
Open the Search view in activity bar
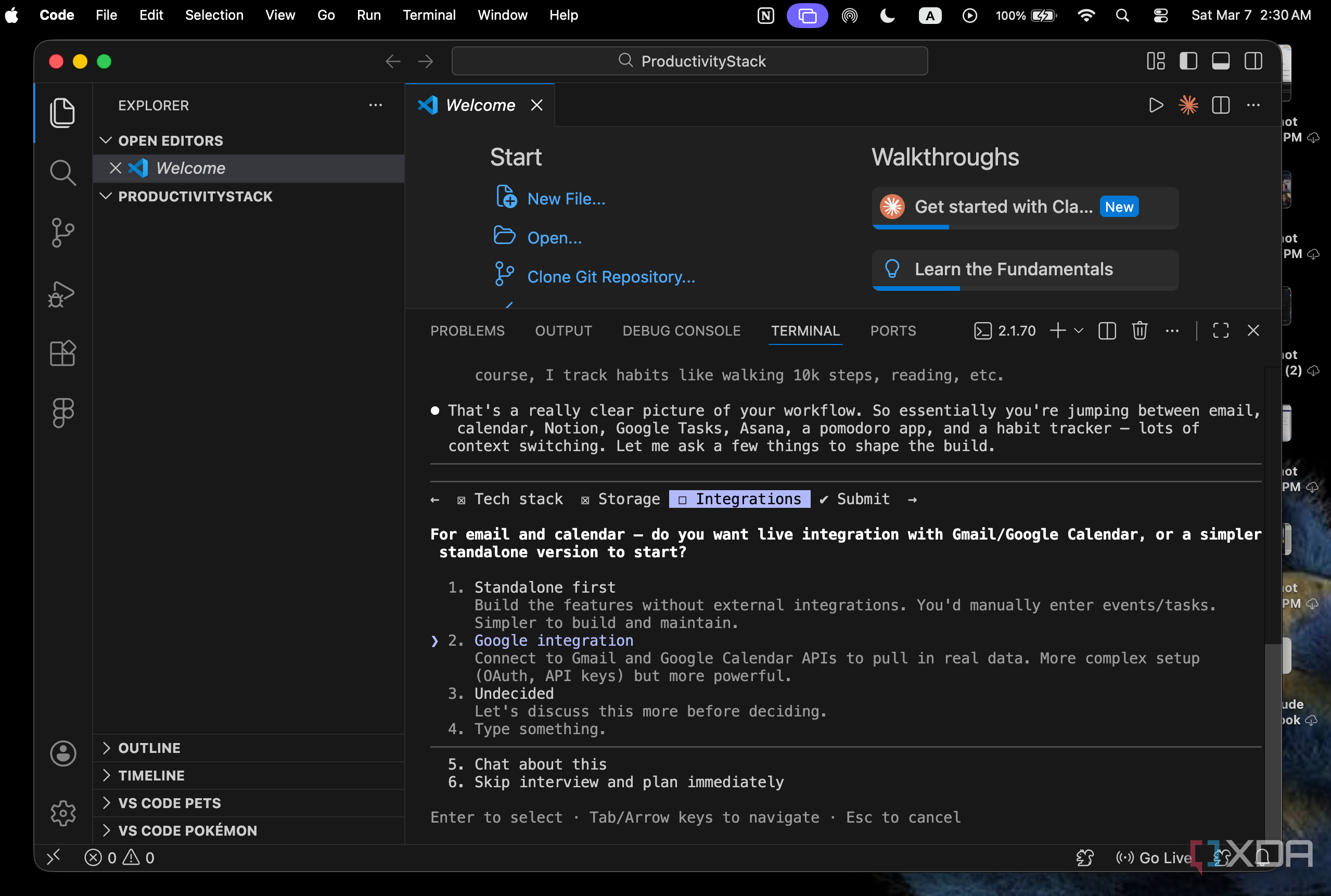coord(62,172)
